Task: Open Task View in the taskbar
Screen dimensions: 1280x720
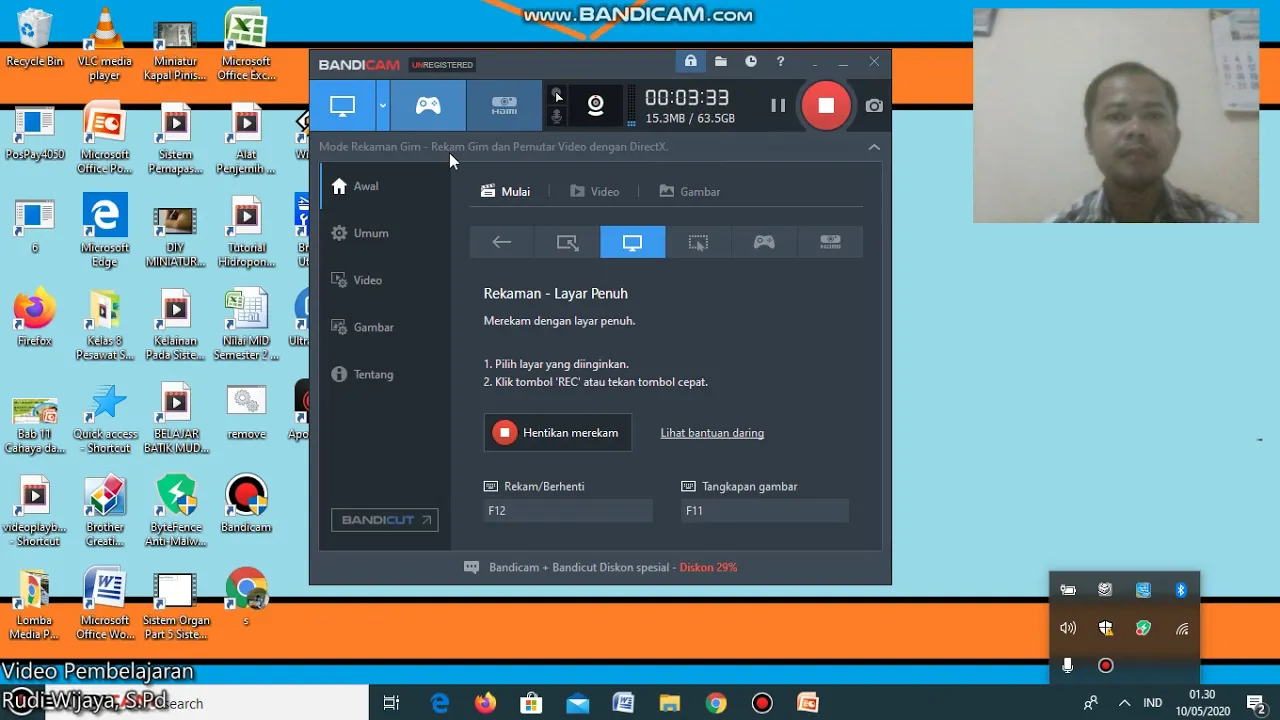Action: point(391,703)
